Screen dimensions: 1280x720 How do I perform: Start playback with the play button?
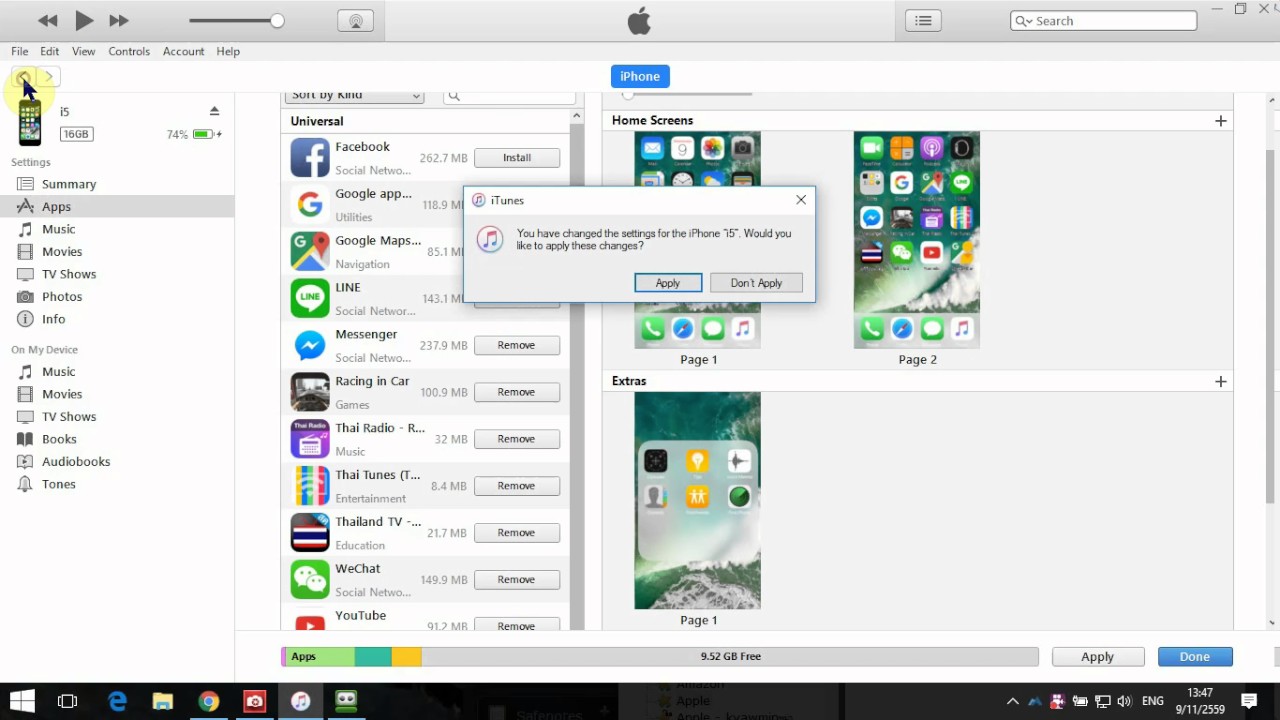84,20
